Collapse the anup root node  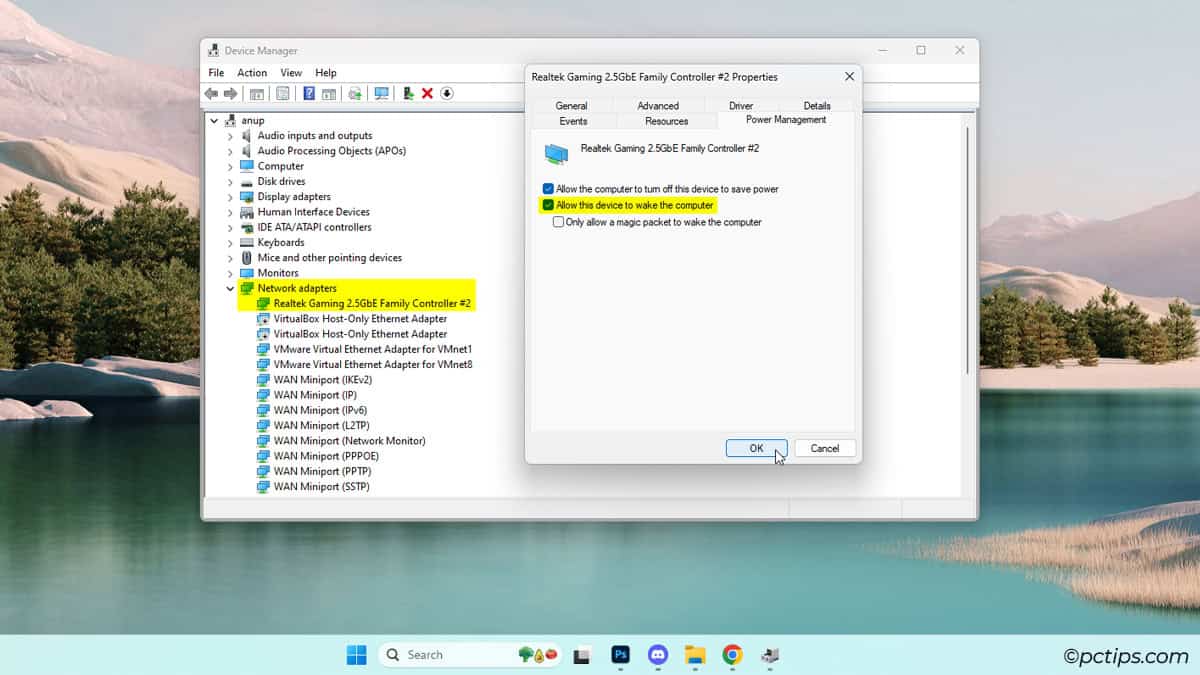pos(214,120)
